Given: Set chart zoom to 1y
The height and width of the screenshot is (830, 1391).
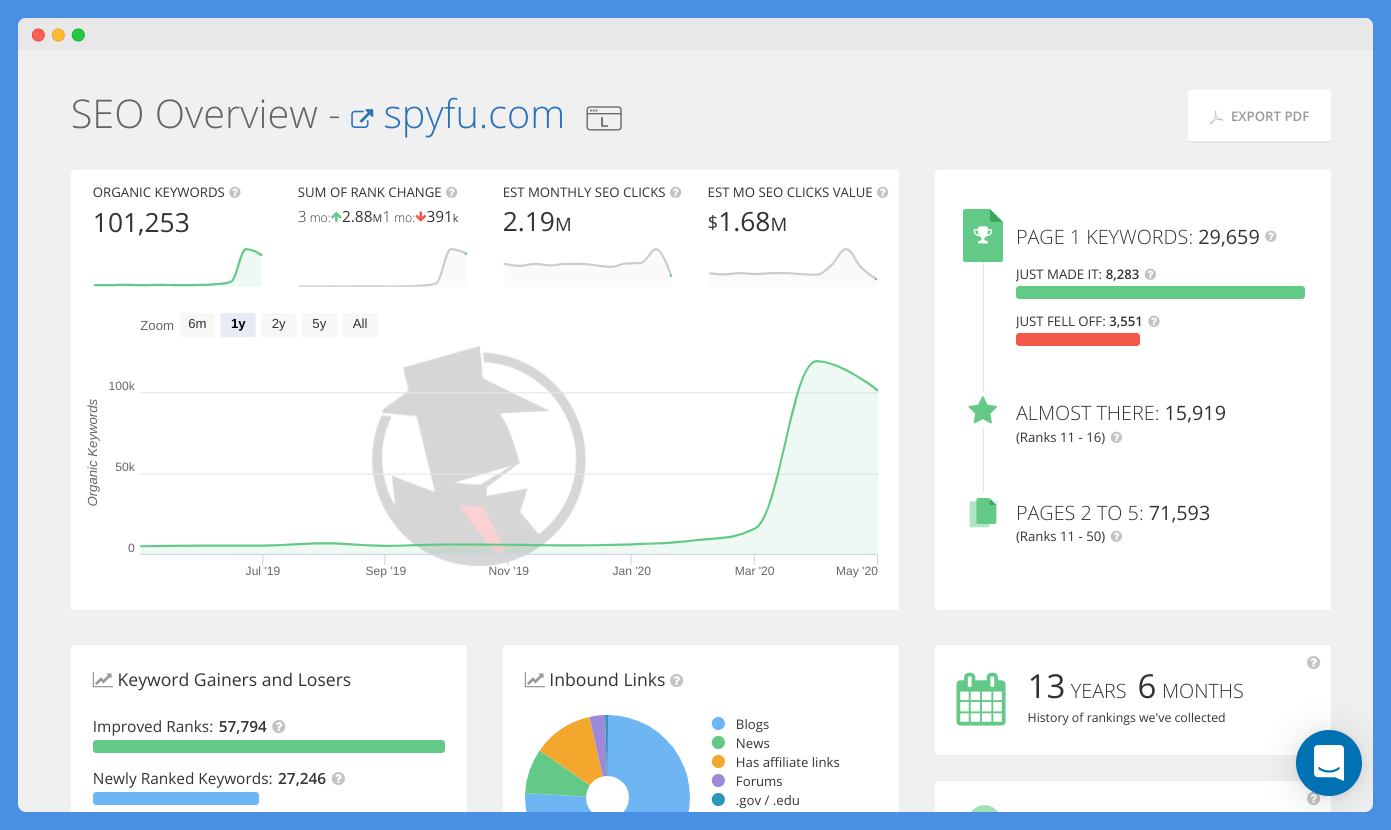Looking at the screenshot, I should [238, 324].
